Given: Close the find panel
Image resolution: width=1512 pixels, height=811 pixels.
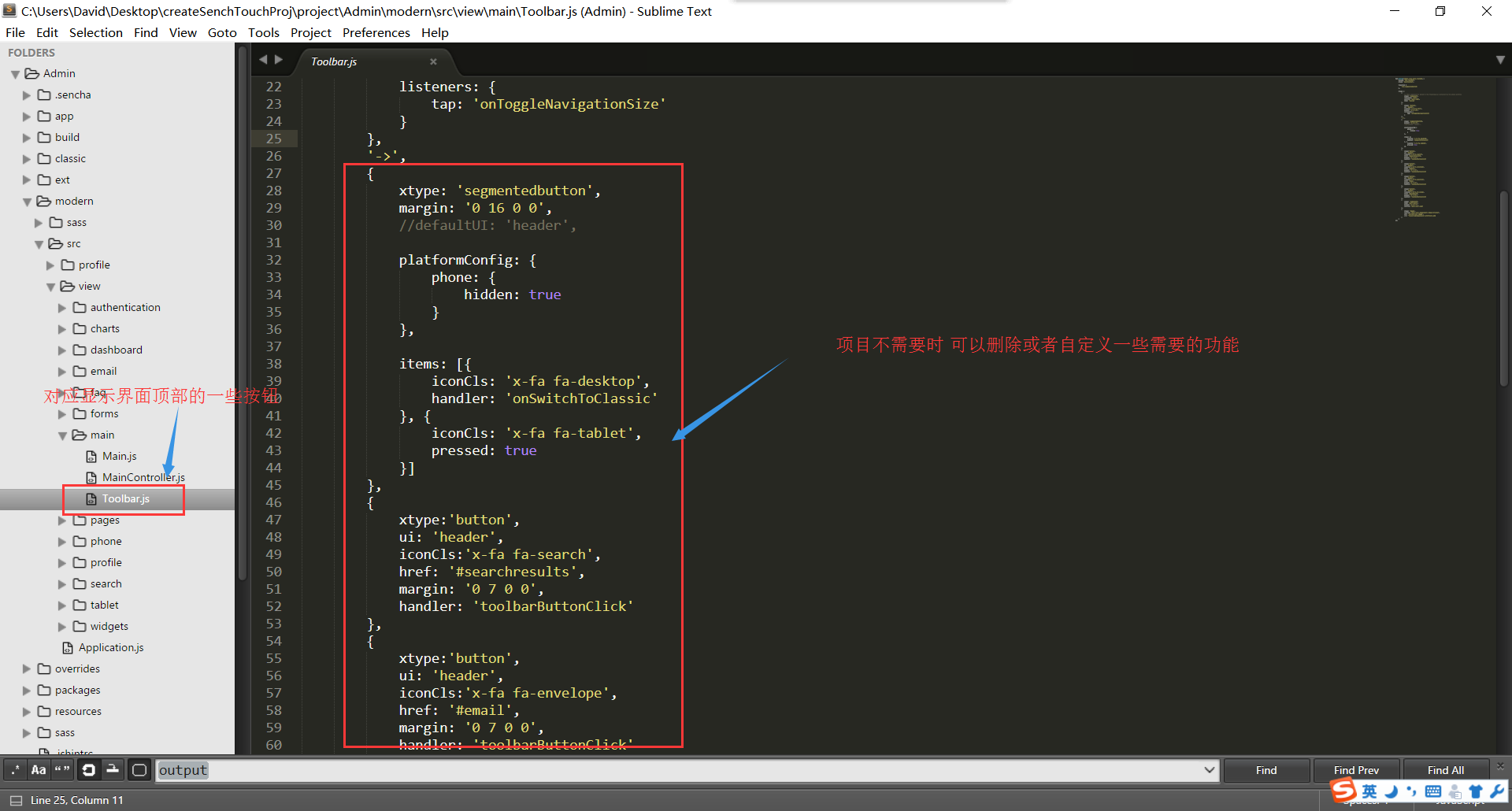Looking at the screenshot, I should [1500, 765].
